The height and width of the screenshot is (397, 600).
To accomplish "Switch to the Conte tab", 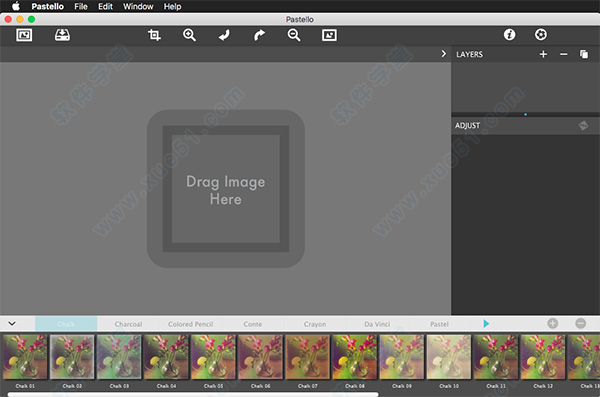I will point(253,324).
